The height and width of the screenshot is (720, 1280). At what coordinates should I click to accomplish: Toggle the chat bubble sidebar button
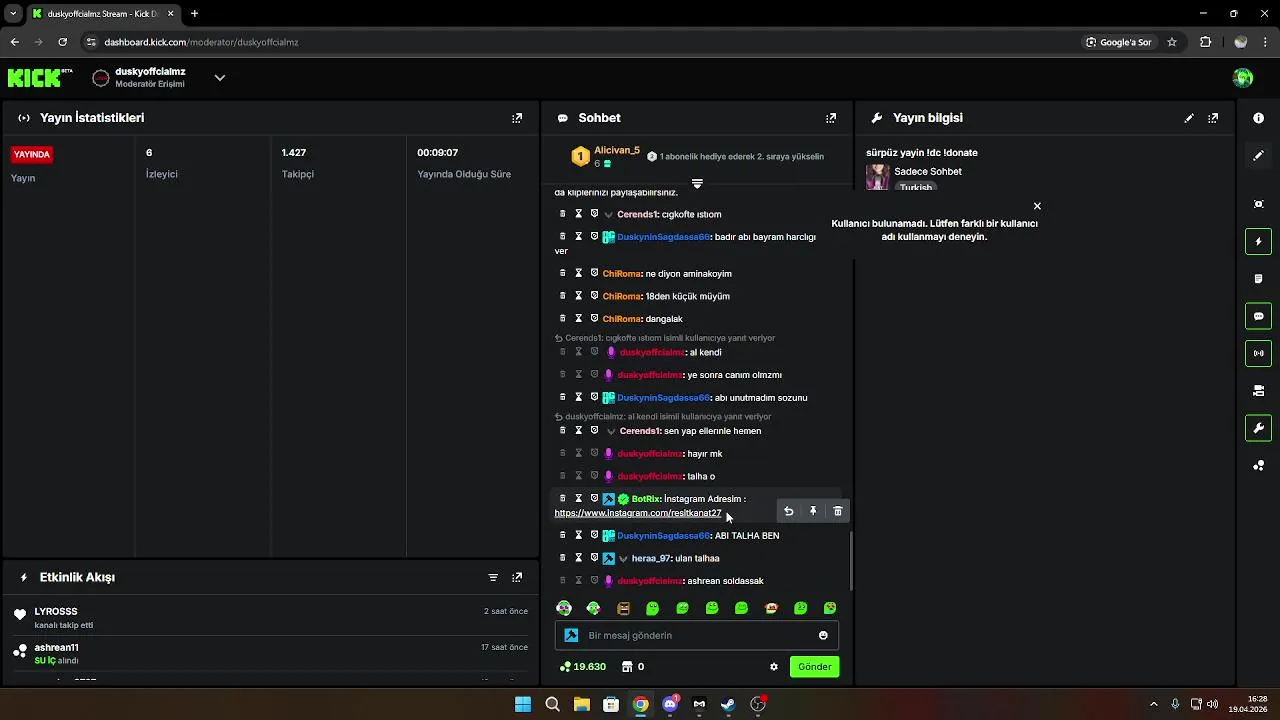pyautogui.click(x=1258, y=316)
